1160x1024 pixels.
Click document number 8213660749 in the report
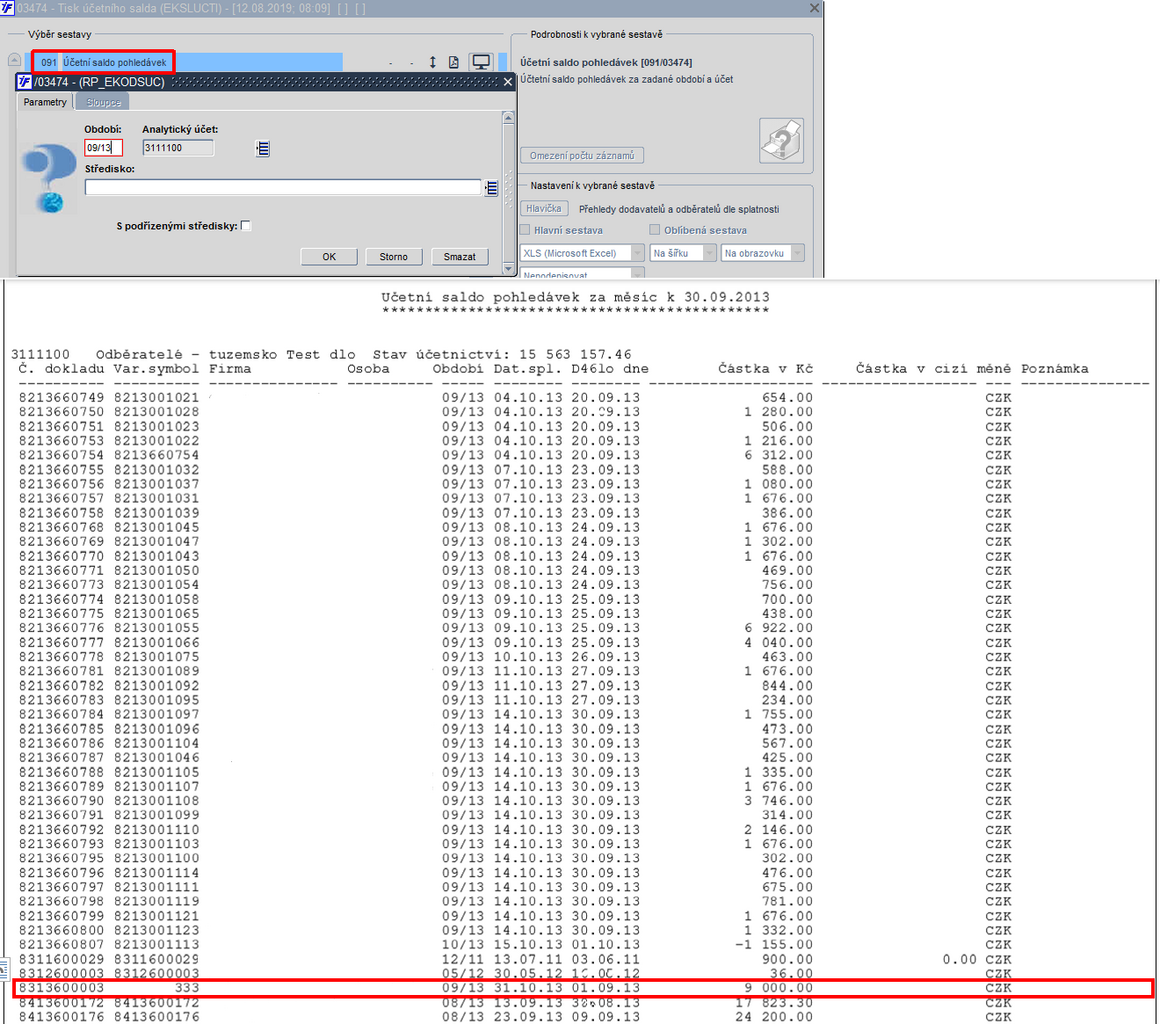tap(61, 397)
